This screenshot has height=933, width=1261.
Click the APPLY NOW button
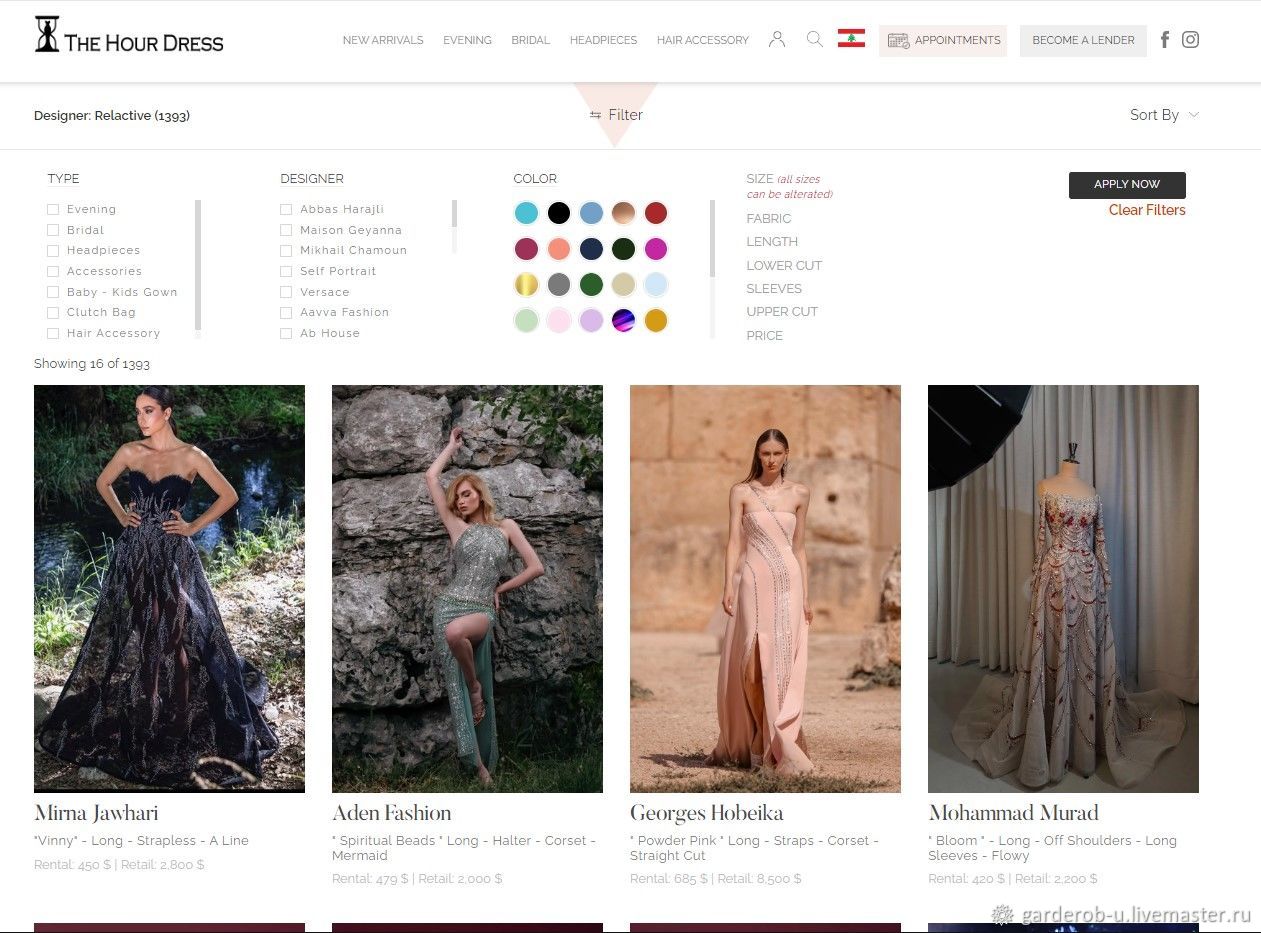click(1127, 185)
